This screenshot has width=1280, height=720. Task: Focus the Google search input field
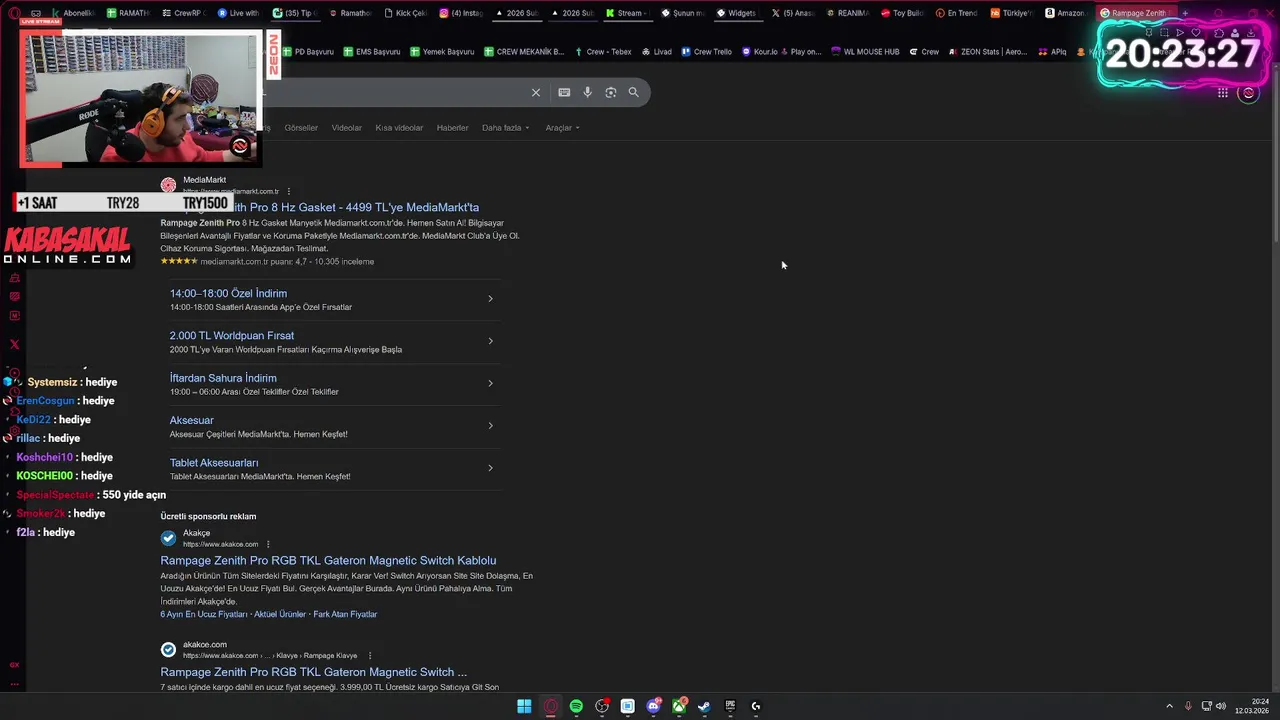[x=395, y=92]
